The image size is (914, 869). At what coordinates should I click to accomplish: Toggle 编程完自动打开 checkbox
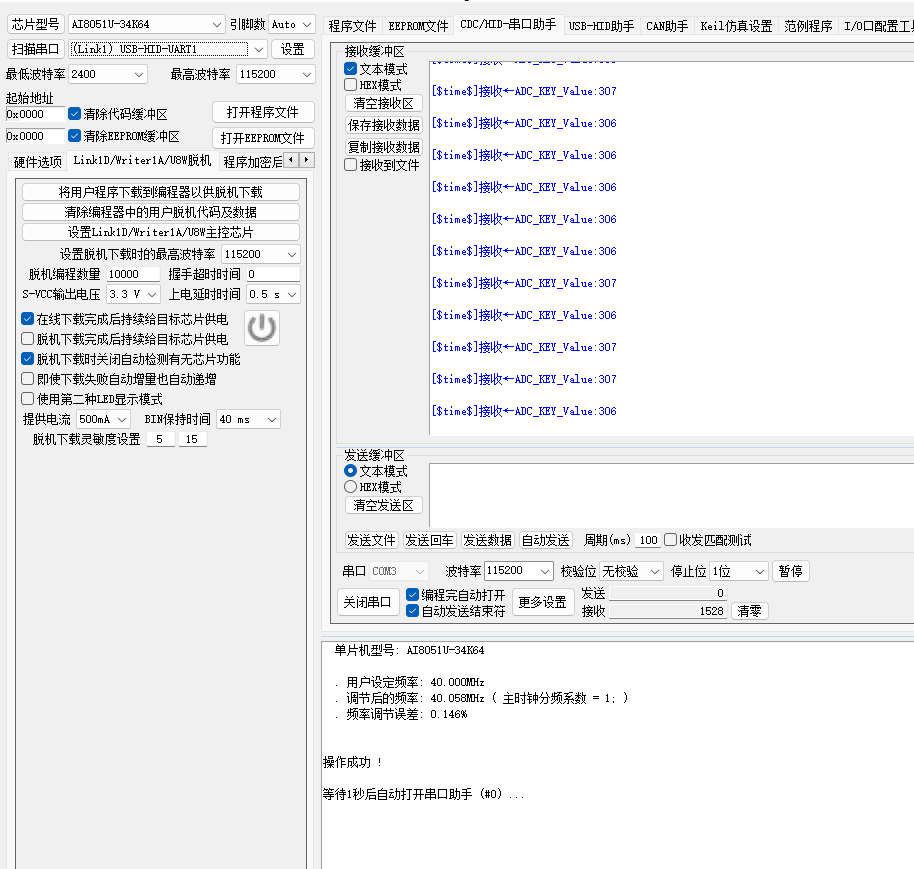pos(413,594)
